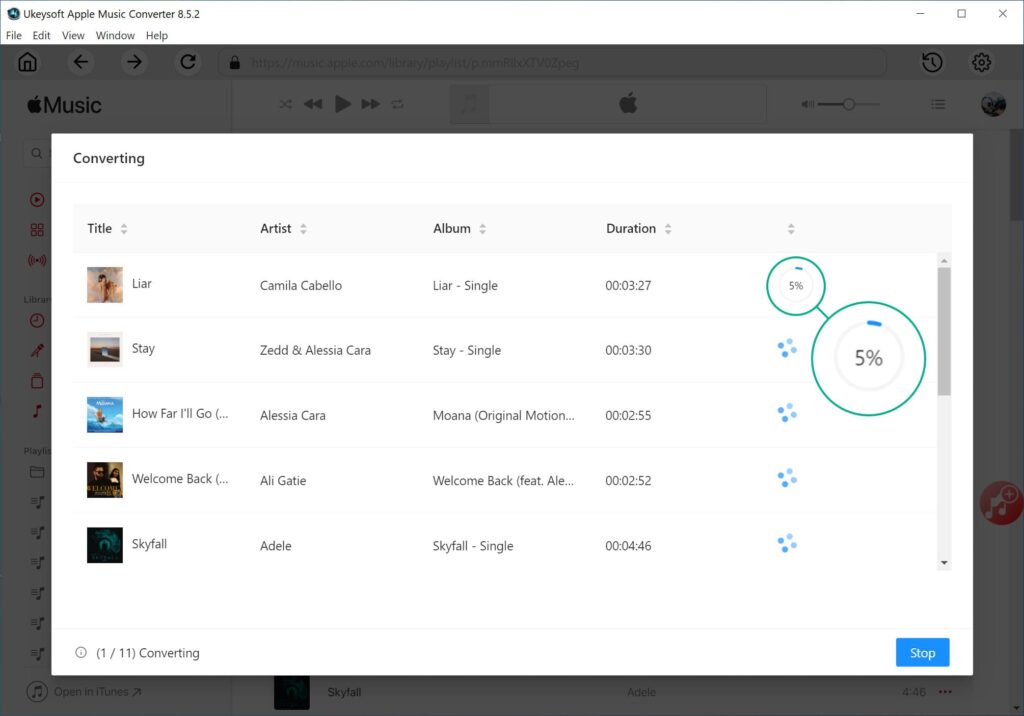Click the volume speaker icon
This screenshot has width=1024, height=716.
click(808, 104)
